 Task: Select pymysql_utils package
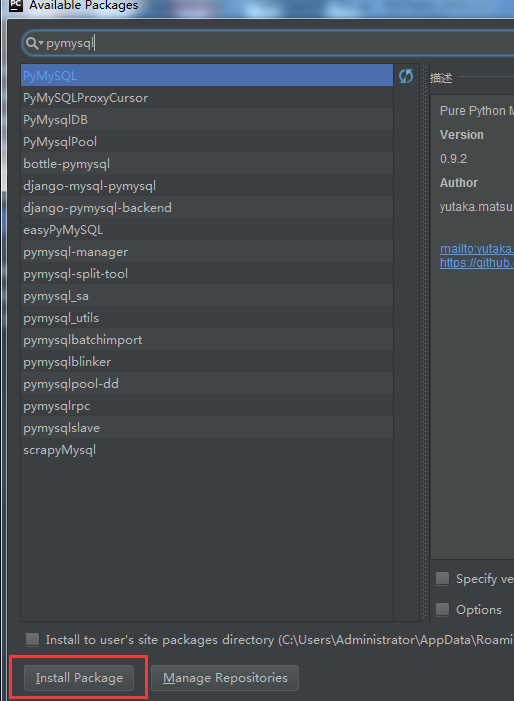pyautogui.click(x=207, y=318)
